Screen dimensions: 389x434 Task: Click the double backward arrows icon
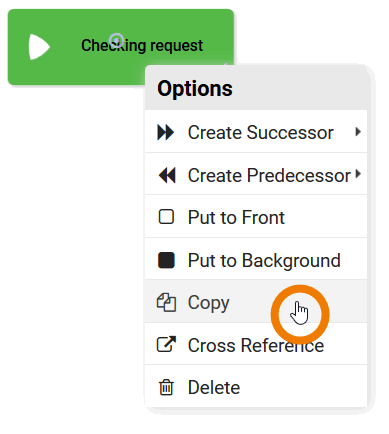(x=167, y=175)
